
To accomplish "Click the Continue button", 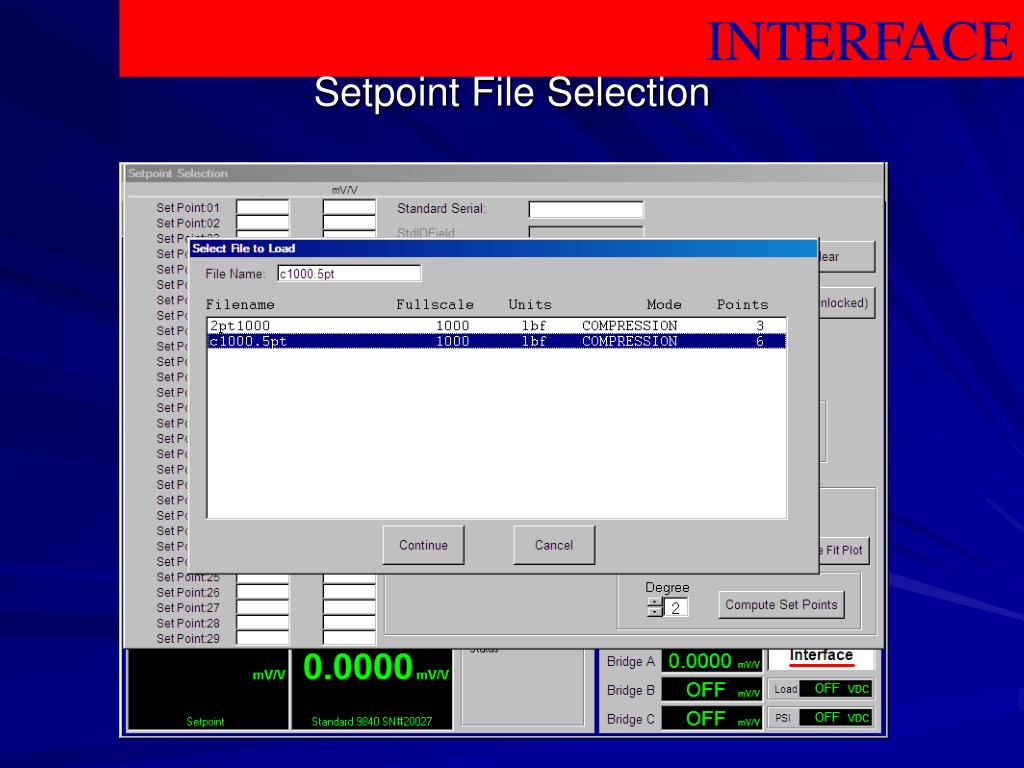I will (423, 545).
